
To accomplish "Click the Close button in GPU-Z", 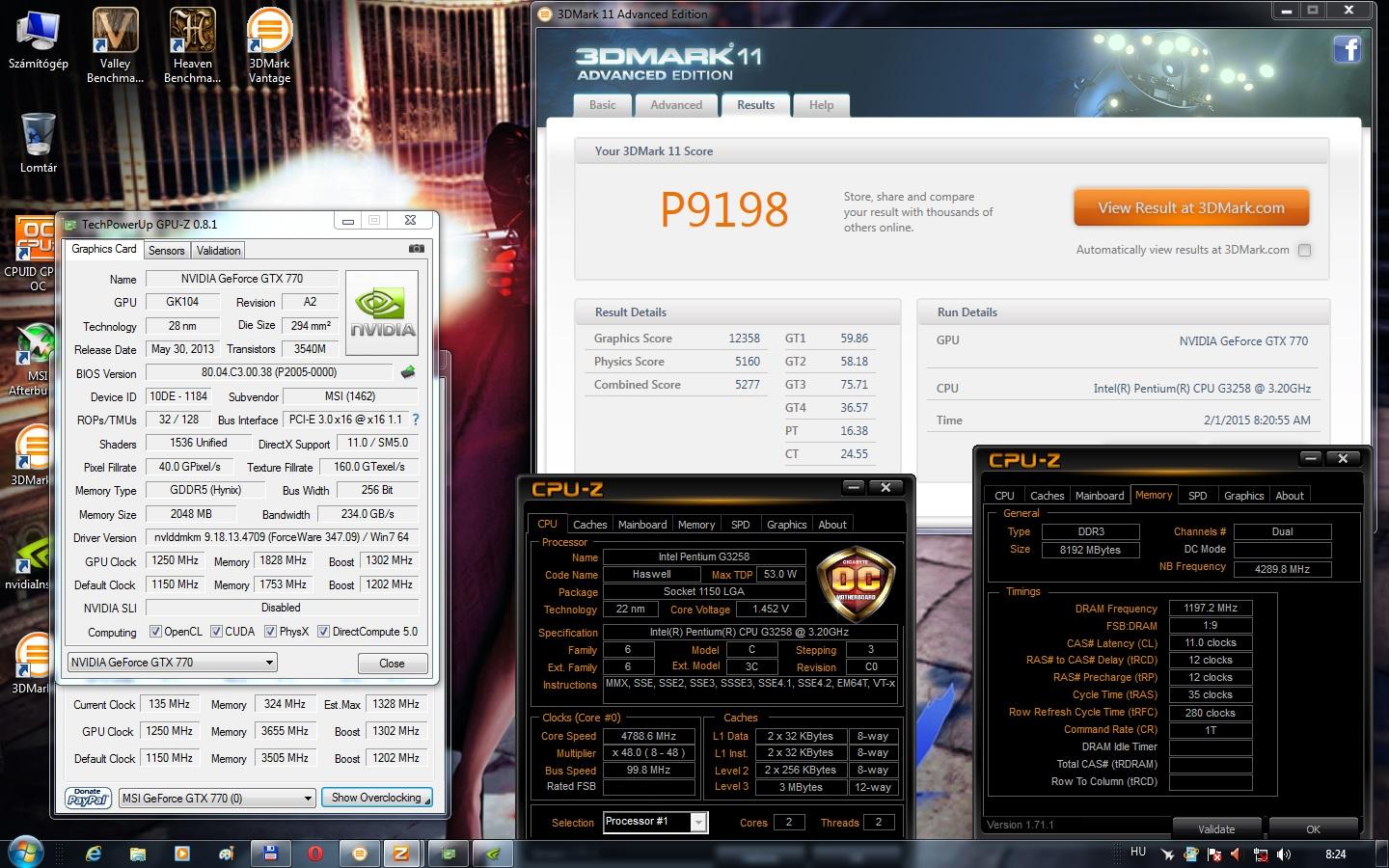I will (x=392, y=664).
